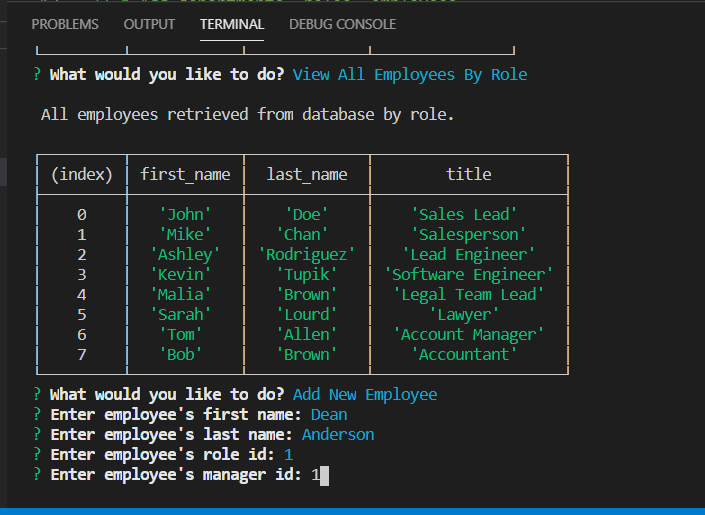
Task: Click the 'Rodriguez' last name cell
Action: tap(307, 255)
